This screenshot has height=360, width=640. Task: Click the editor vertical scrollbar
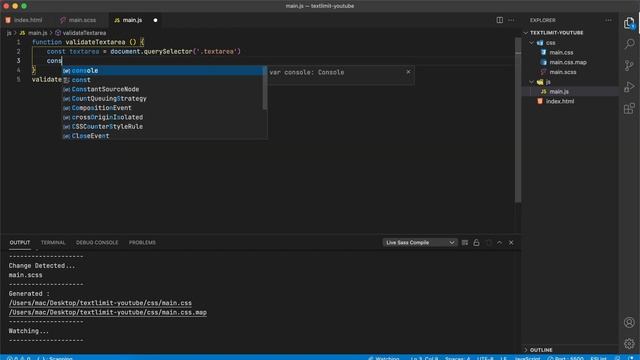[518, 120]
